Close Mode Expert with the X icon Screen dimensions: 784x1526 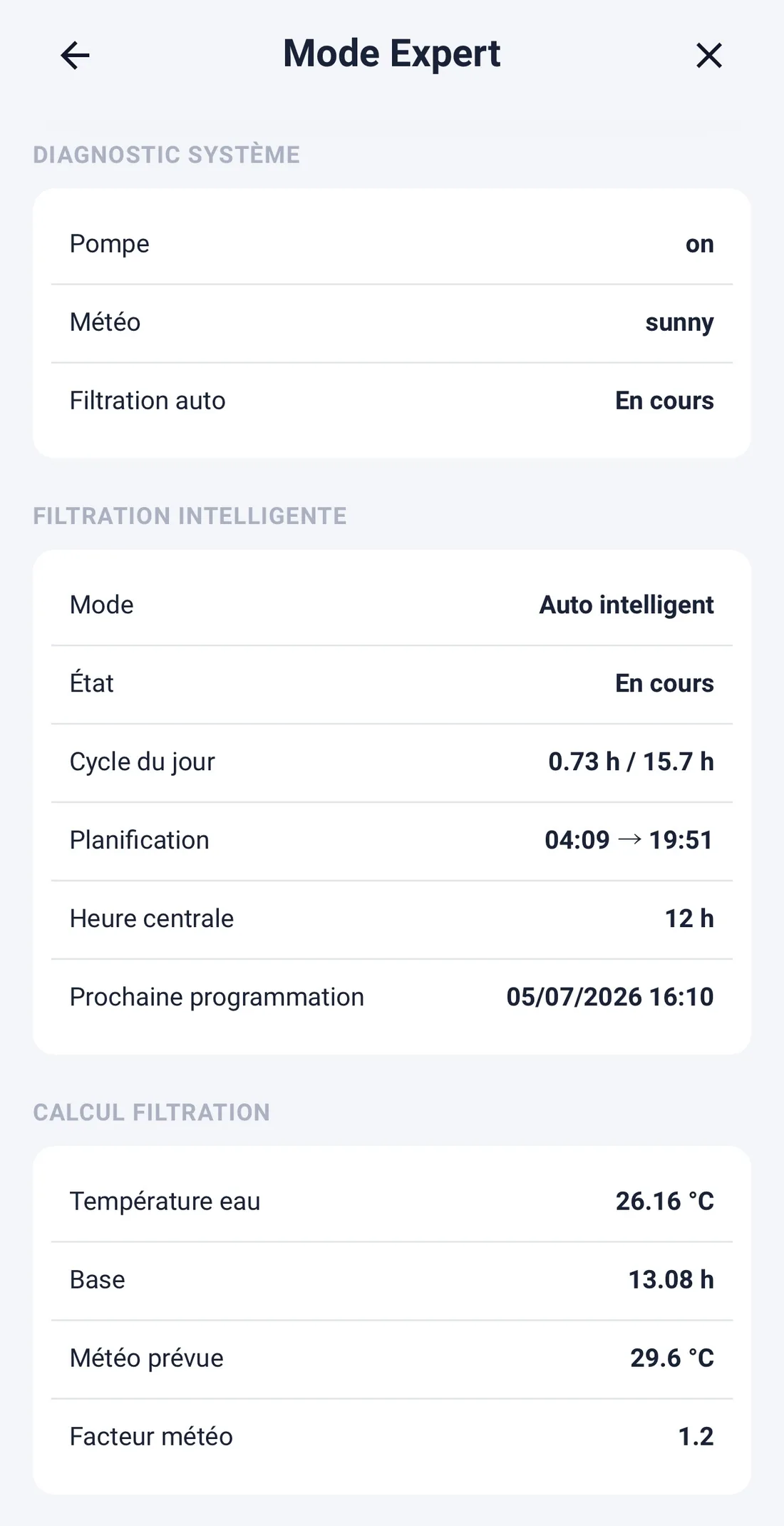click(x=708, y=55)
